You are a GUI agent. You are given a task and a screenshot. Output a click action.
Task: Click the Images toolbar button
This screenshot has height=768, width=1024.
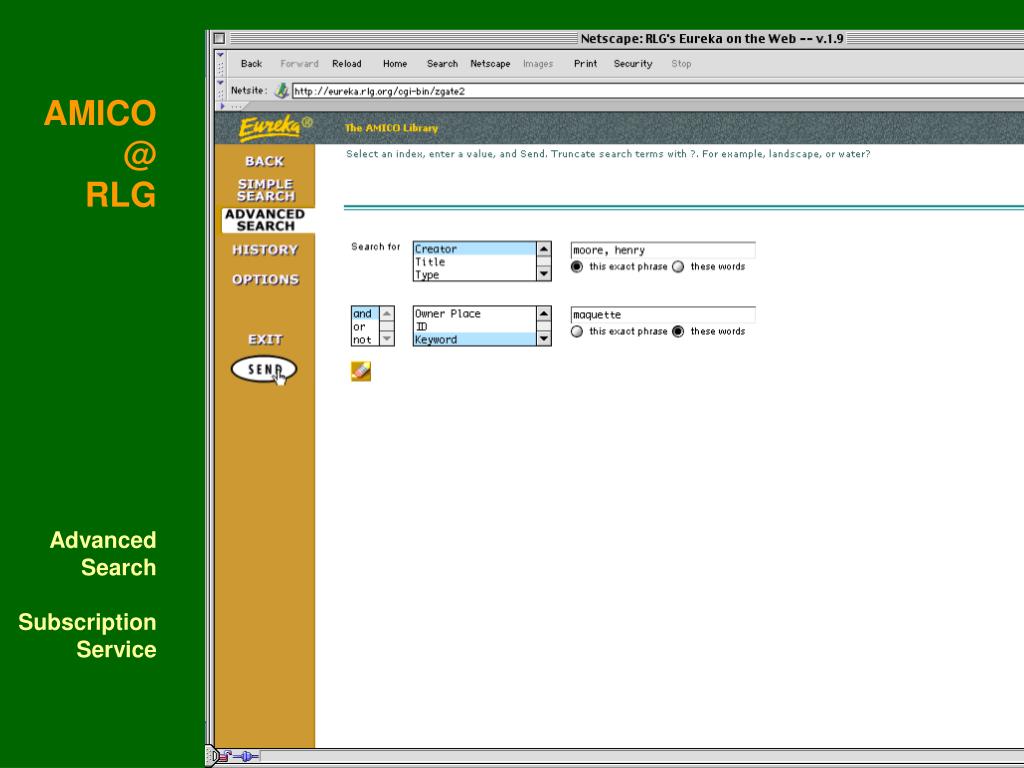537,63
